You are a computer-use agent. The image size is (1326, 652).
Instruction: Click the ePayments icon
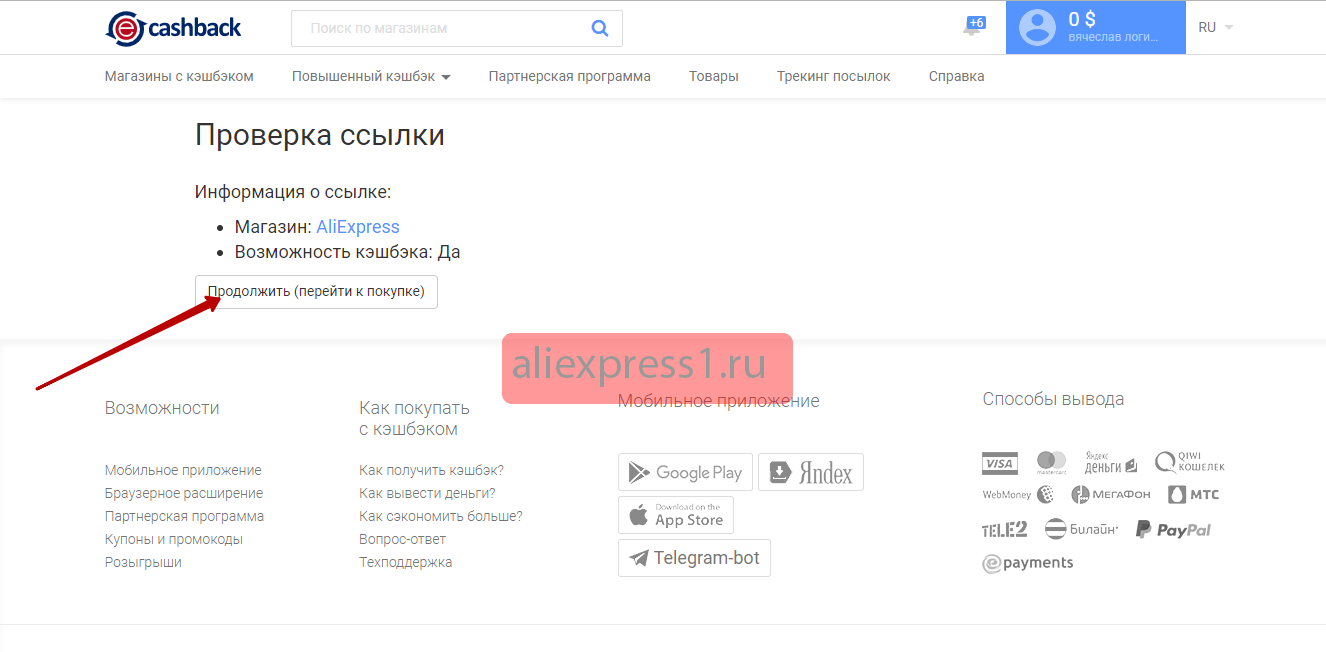click(x=1028, y=563)
